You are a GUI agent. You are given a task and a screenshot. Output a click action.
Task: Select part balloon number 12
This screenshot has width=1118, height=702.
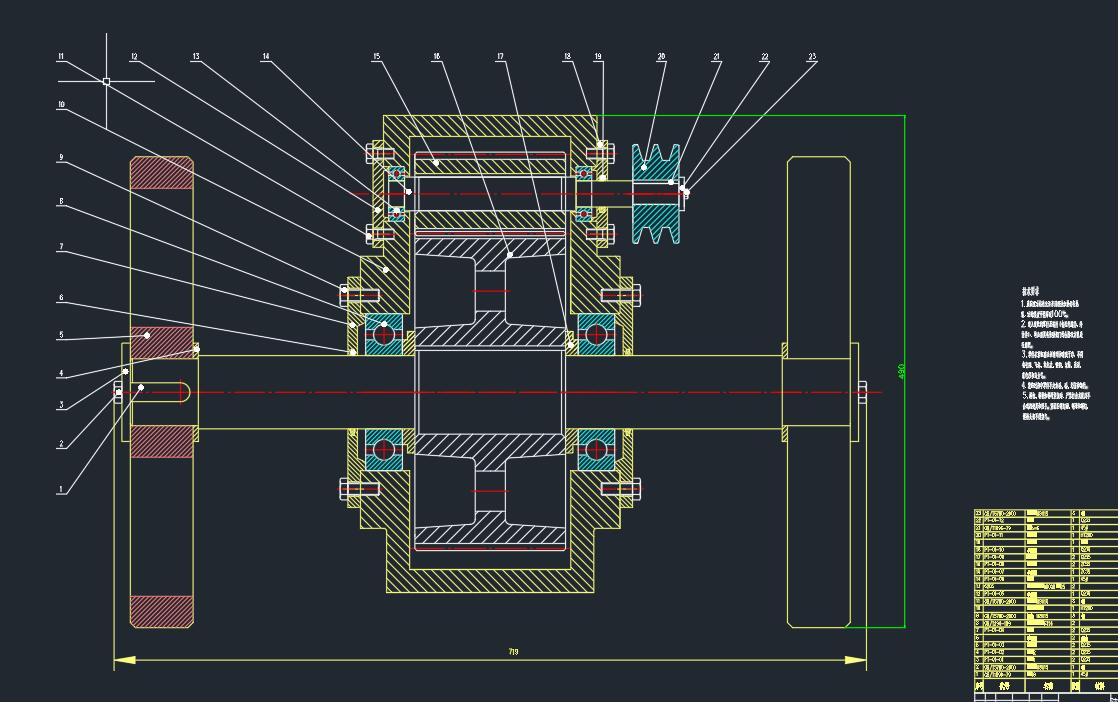[134, 56]
